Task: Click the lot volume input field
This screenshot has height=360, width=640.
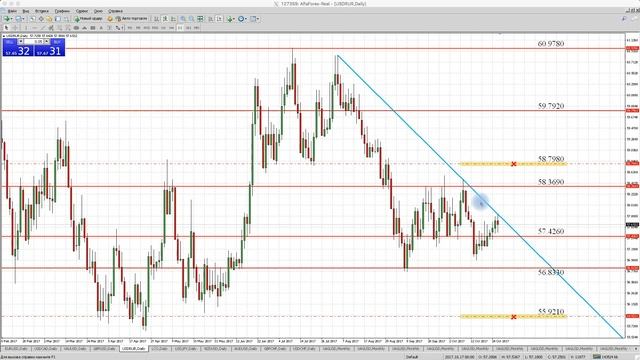Action: point(33,42)
